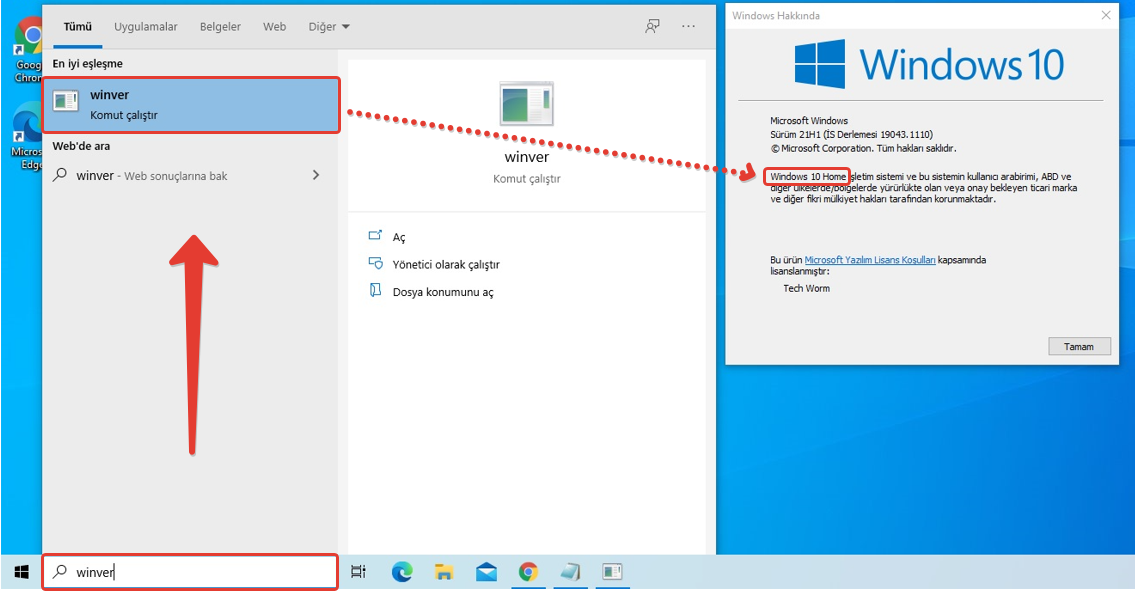Viewport: 1135px width, 593px height.
Task: Choose Dosya konumunu aç
Action: [x=443, y=293]
